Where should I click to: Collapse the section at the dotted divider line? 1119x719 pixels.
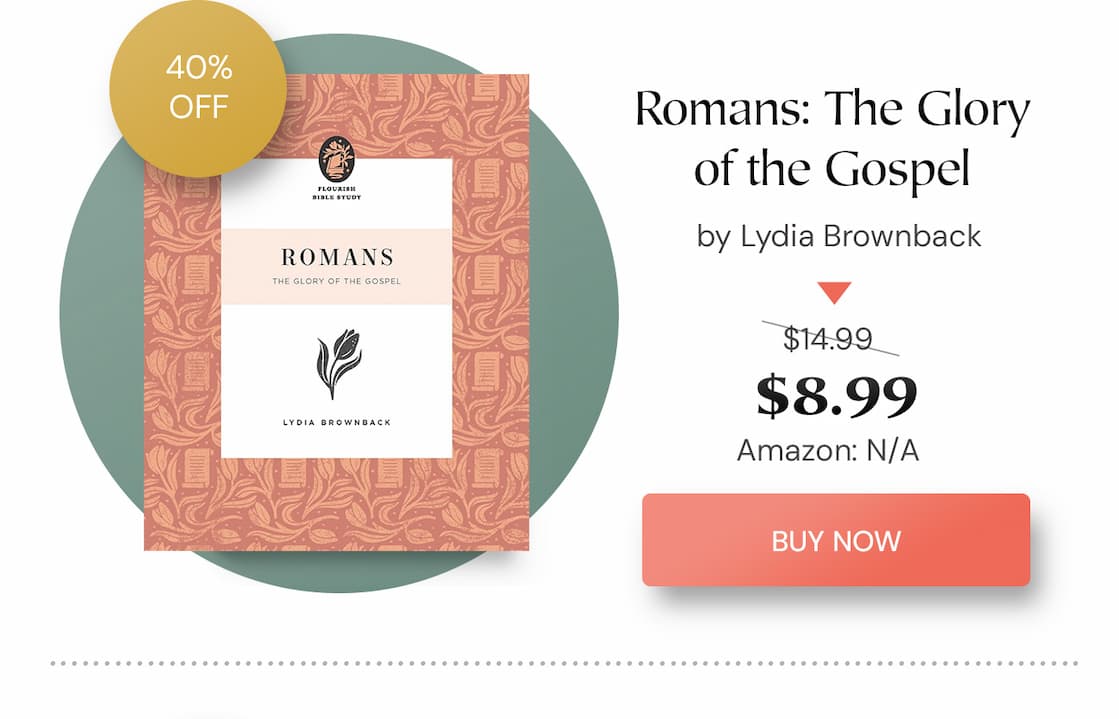pos(560,660)
